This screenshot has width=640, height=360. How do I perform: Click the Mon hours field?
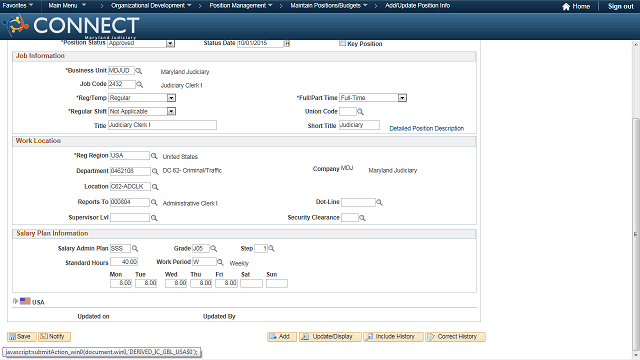pyautogui.click(x=121, y=283)
